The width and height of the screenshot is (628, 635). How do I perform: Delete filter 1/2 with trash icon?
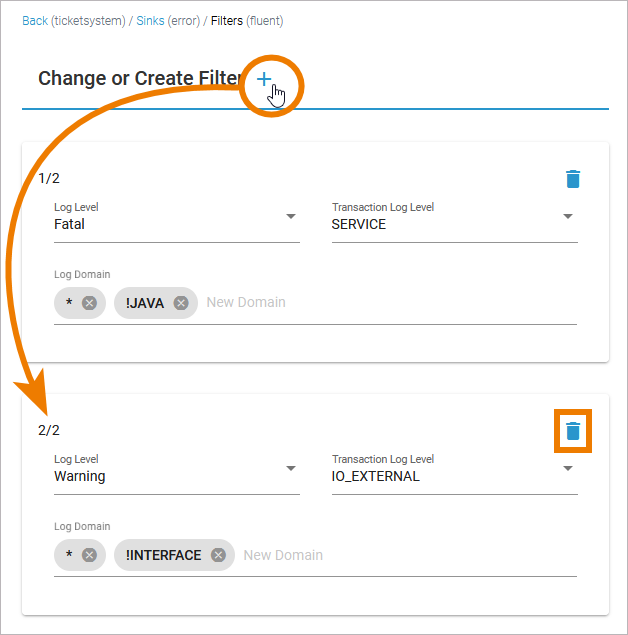[573, 179]
